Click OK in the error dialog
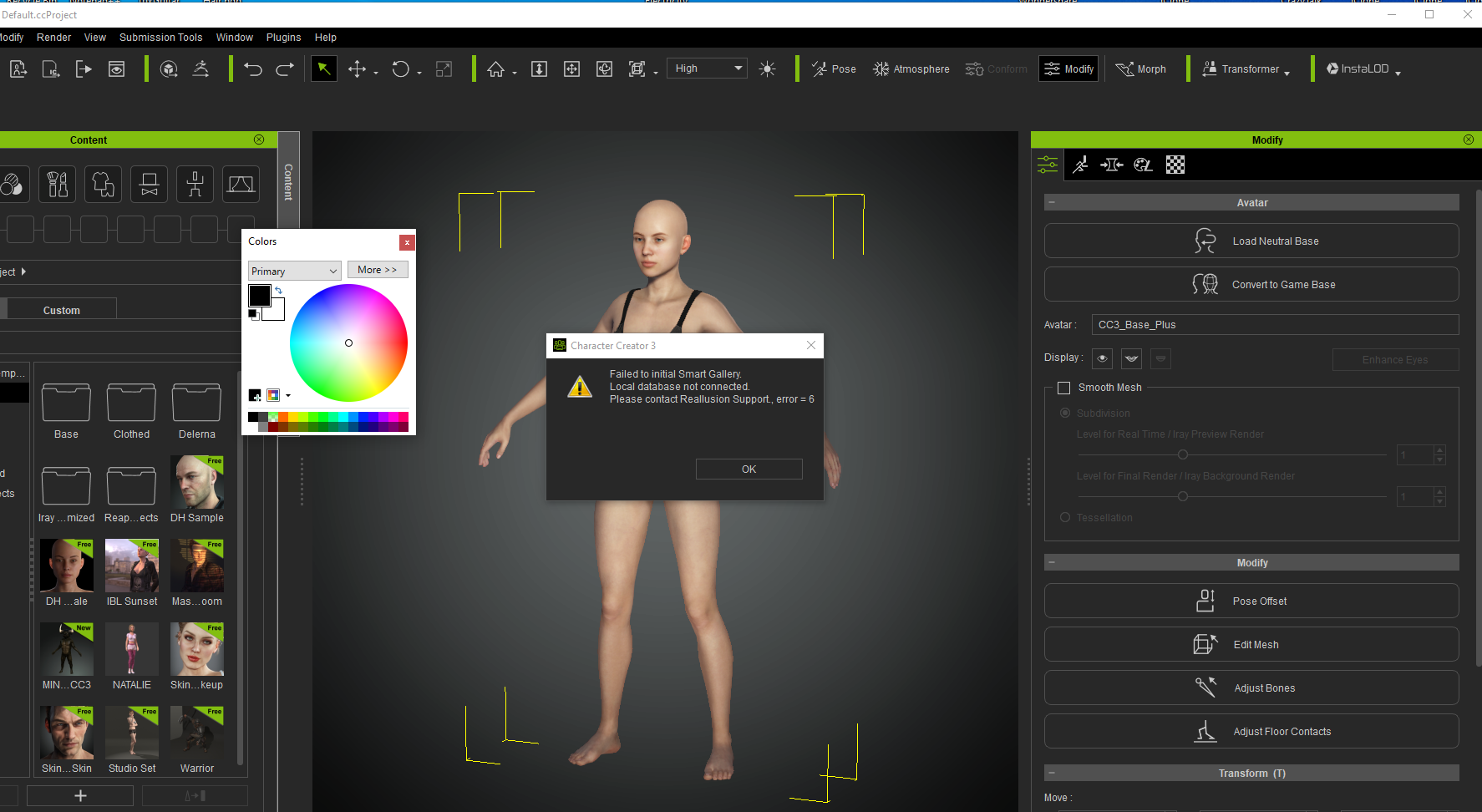This screenshot has width=1482, height=812. 749,469
